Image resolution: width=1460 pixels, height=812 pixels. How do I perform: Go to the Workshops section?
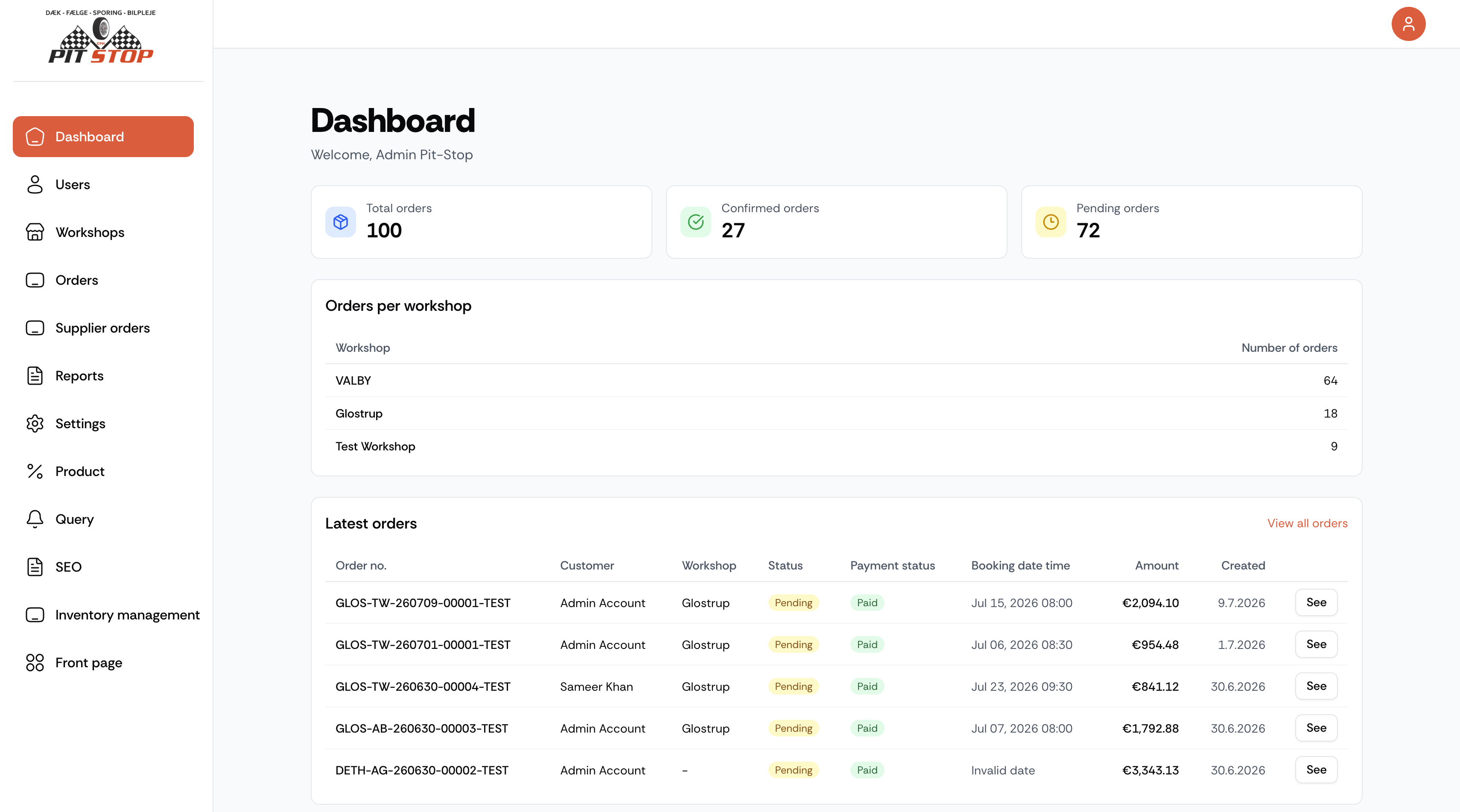(x=103, y=232)
